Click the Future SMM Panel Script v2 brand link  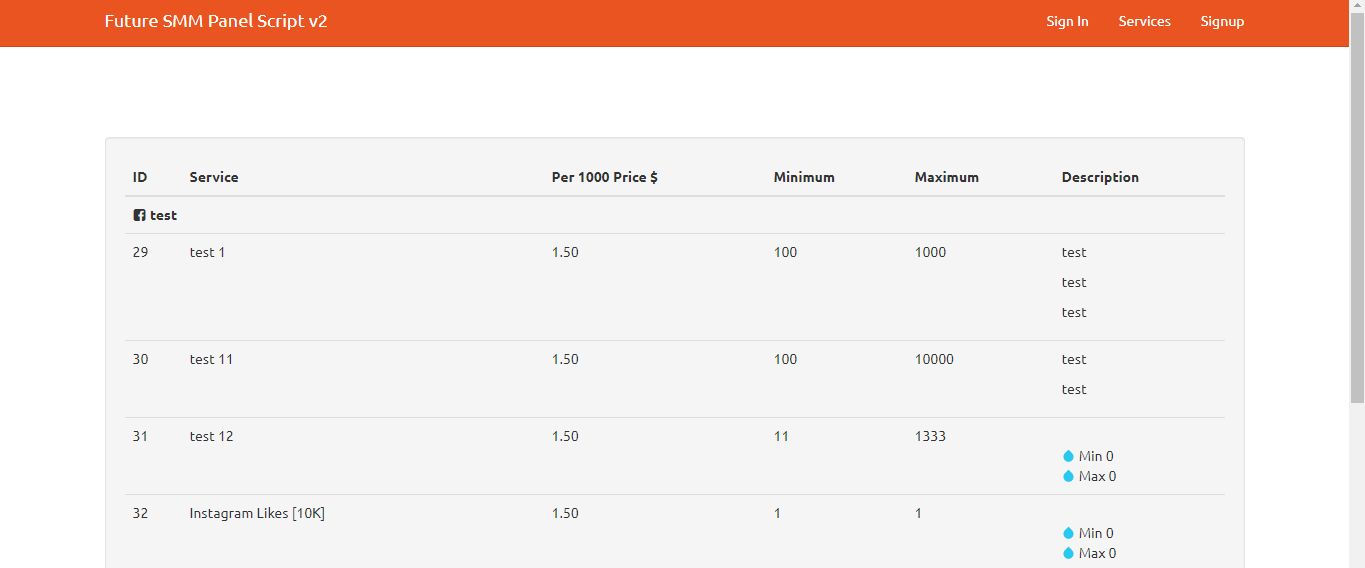[x=216, y=21]
